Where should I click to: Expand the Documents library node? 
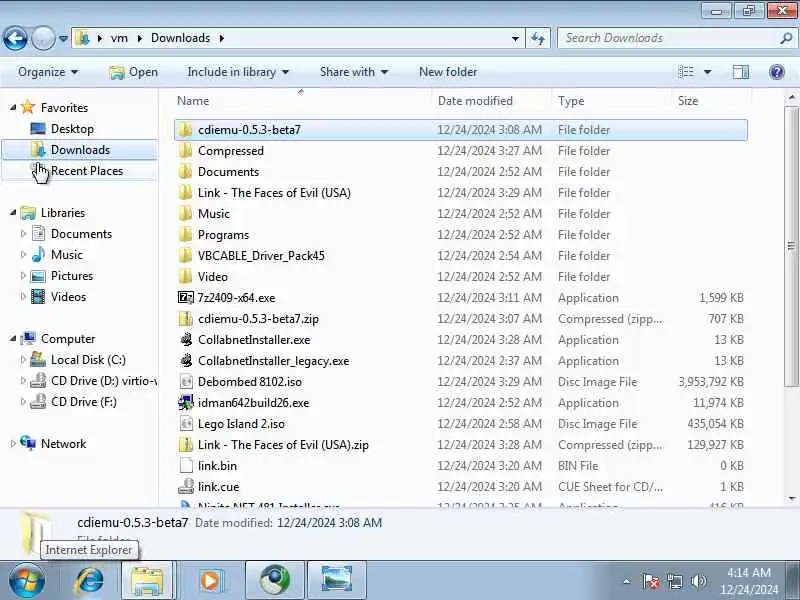[x=23, y=234]
